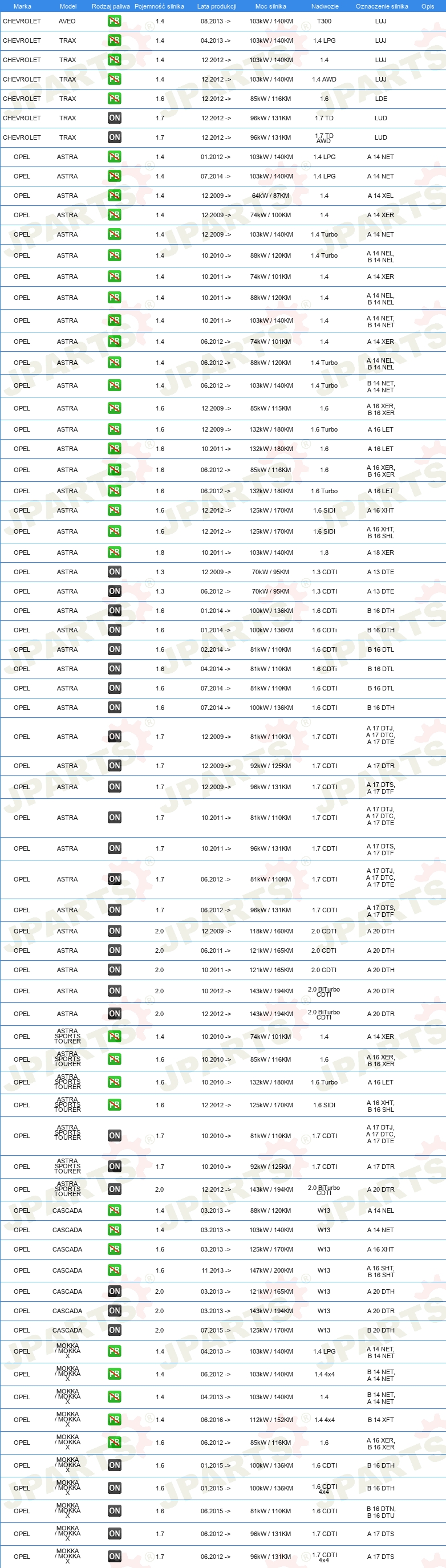Select the A 18 XER engine code

point(381,553)
